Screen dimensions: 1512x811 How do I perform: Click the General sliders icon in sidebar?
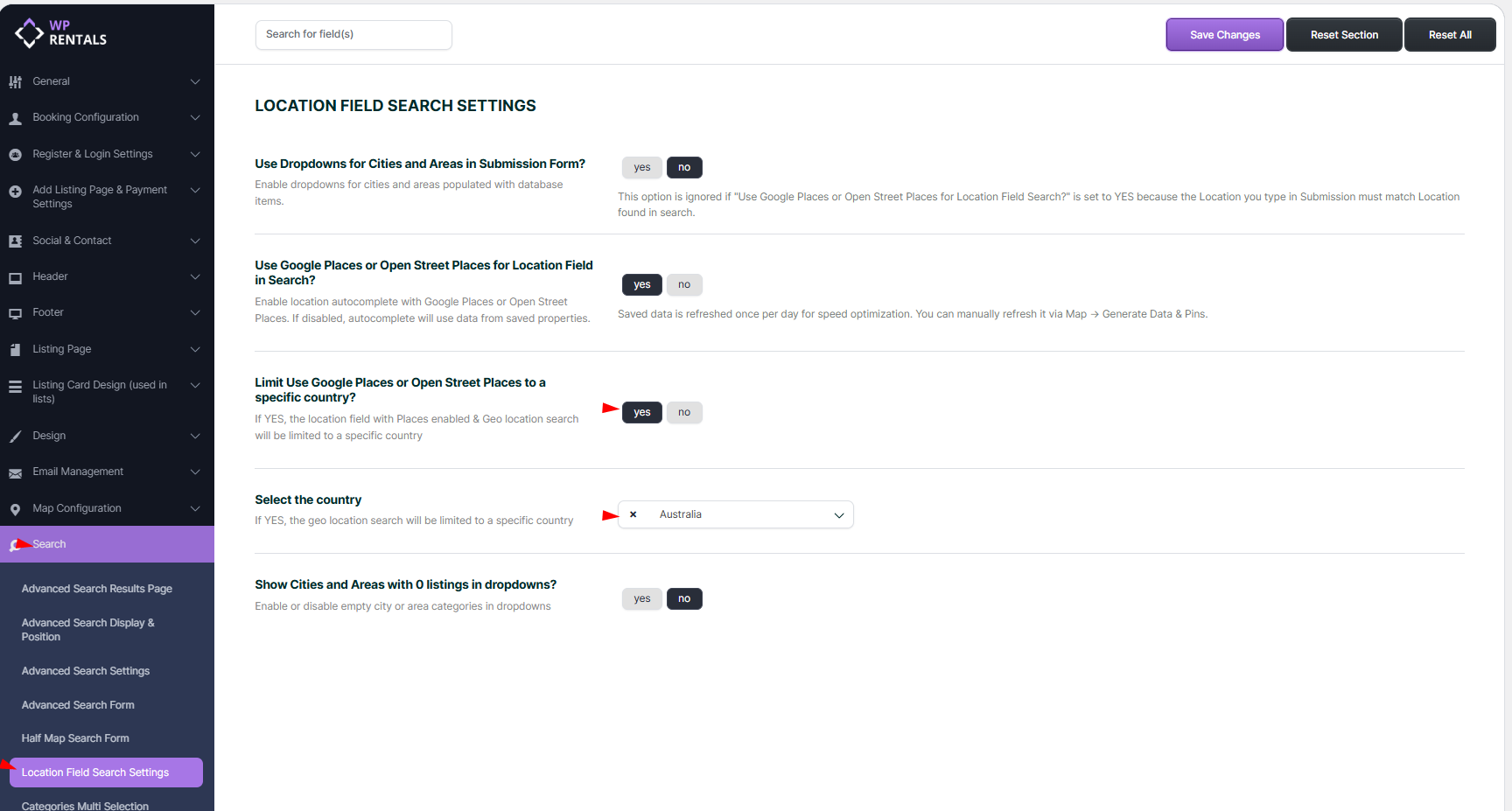[15, 82]
